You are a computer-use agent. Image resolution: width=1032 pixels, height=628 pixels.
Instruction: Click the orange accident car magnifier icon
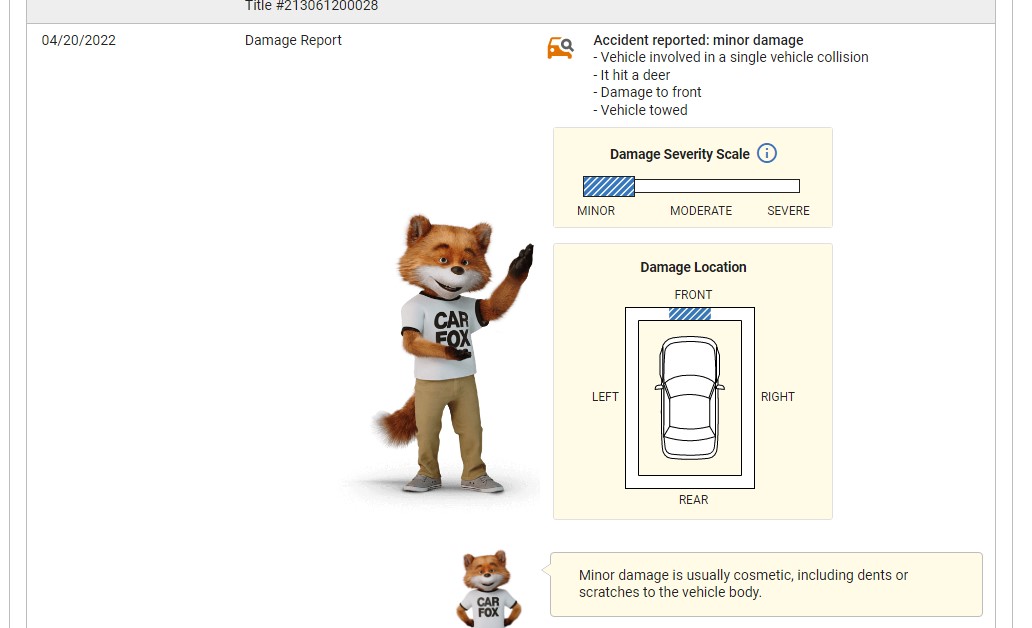pos(560,48)
